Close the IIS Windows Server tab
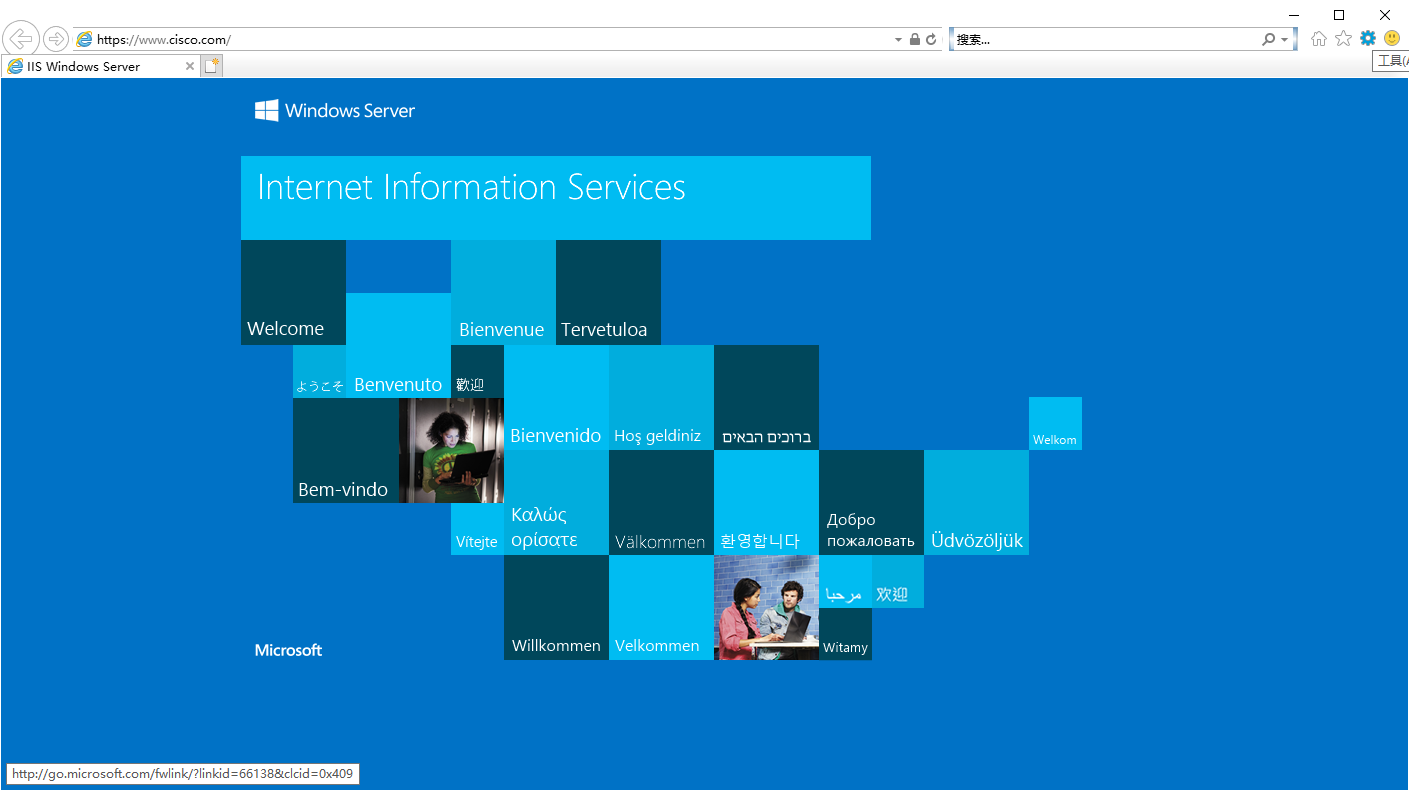The width and height of the screenshot is (1409, 791). click(x=190, y=66)
